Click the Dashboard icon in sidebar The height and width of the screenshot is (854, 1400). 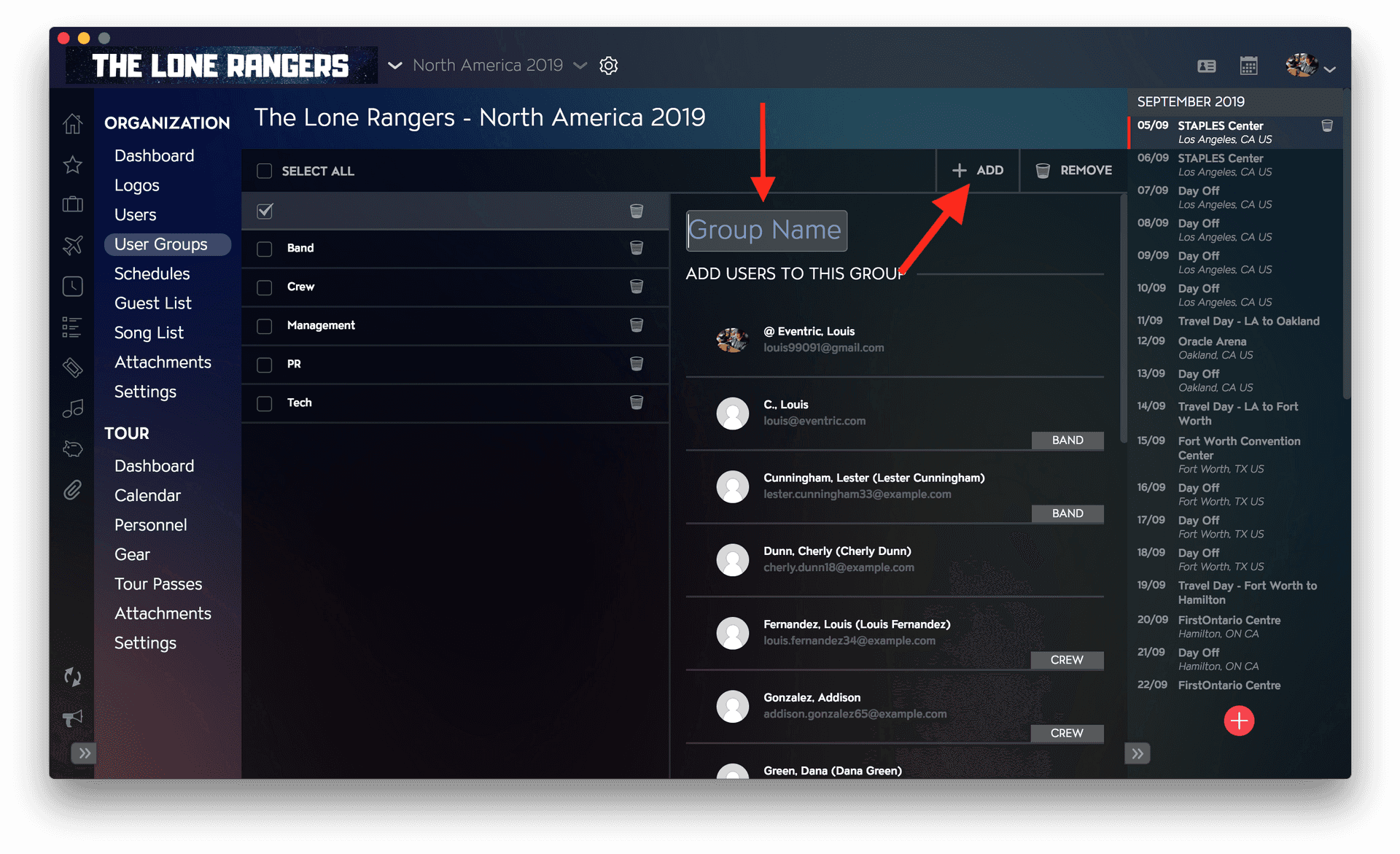[72, 123]
